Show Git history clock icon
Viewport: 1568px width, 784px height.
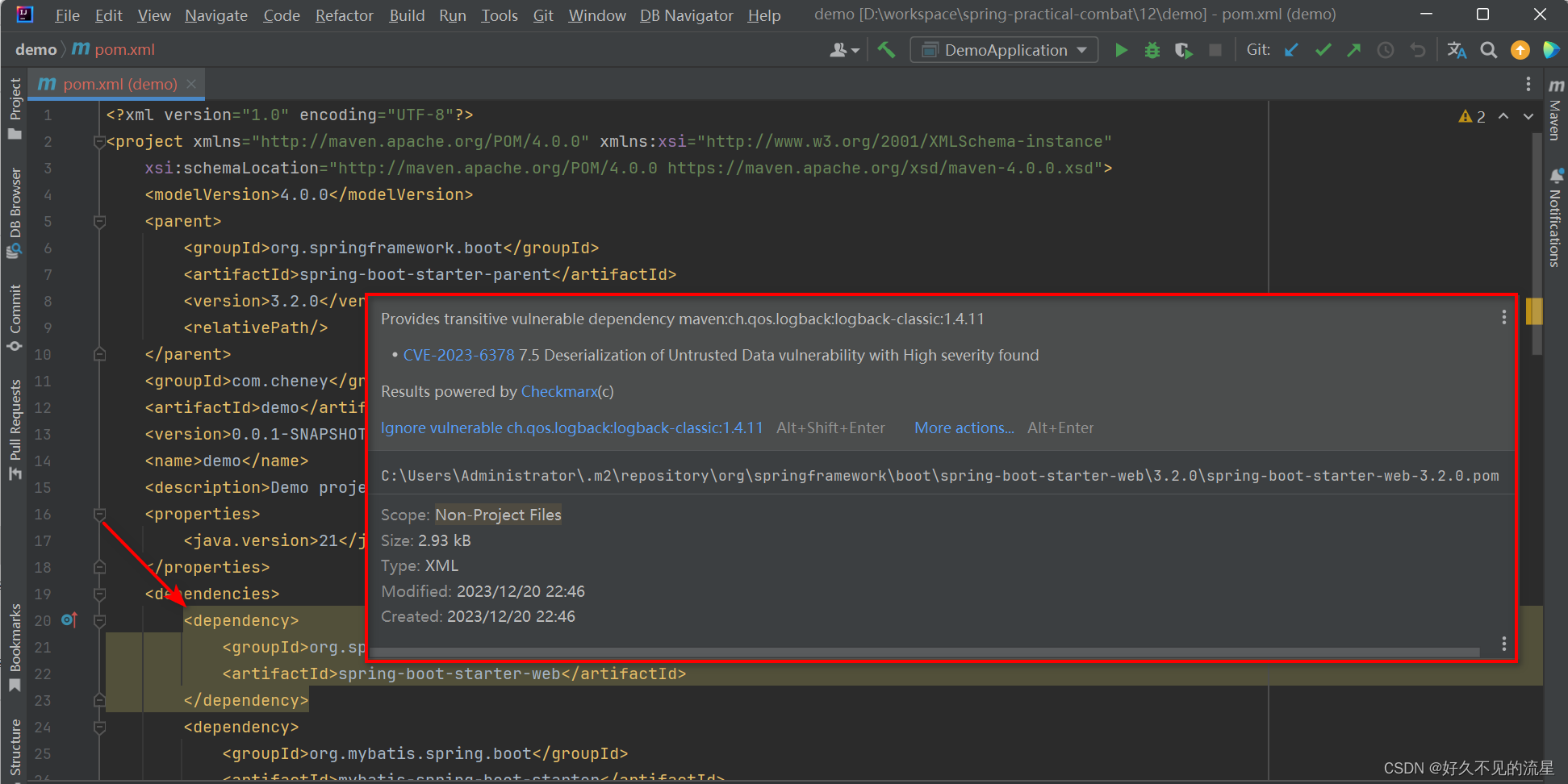pos(1386,50)
